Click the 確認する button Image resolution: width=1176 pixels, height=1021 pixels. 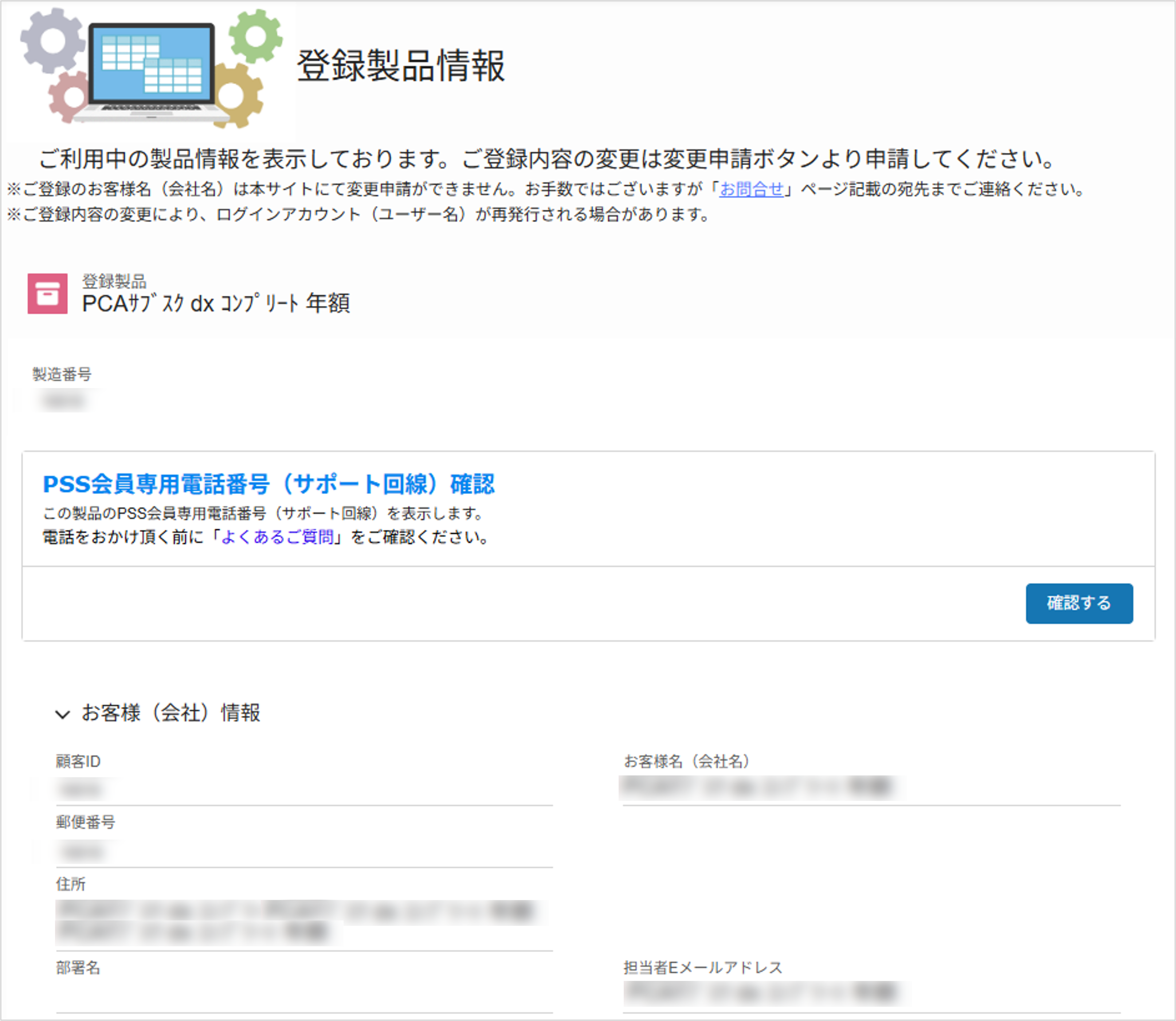click(1079, 603)
